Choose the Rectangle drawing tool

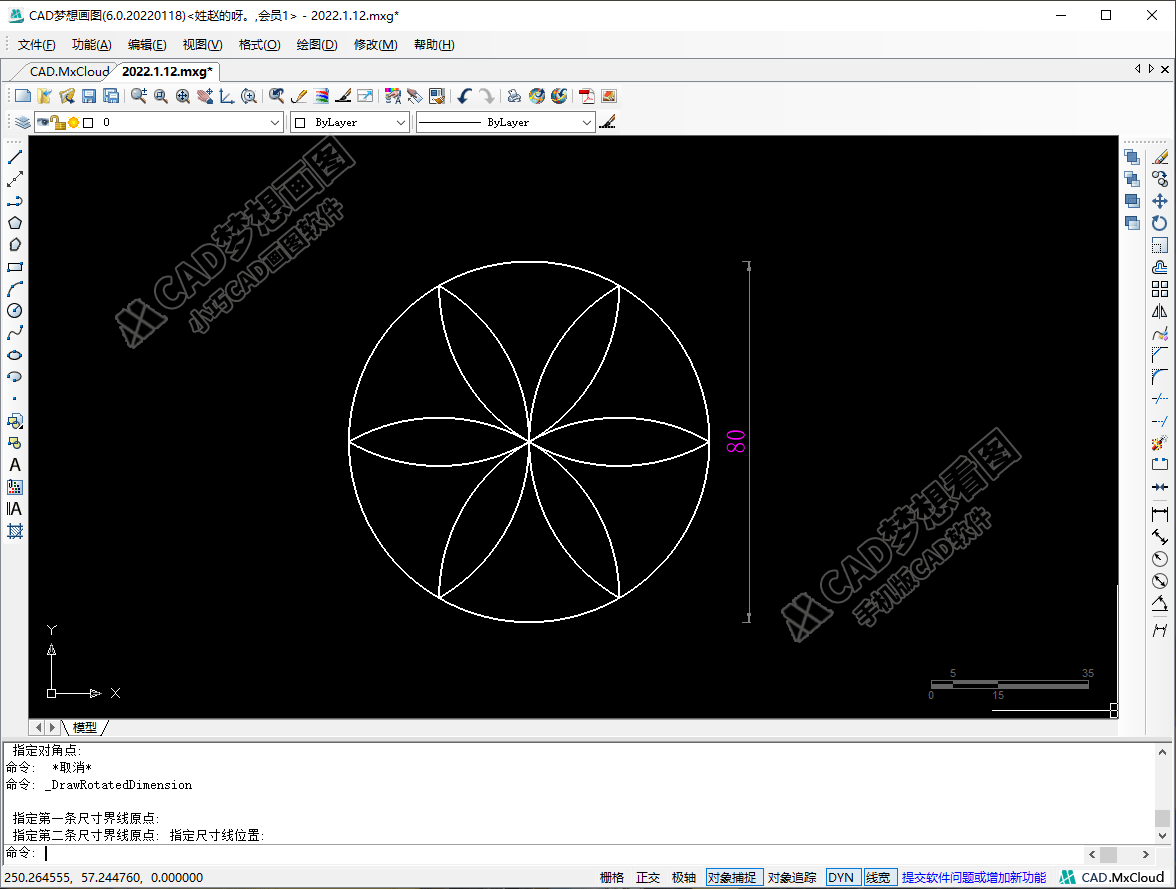click(x=15, y=267)
